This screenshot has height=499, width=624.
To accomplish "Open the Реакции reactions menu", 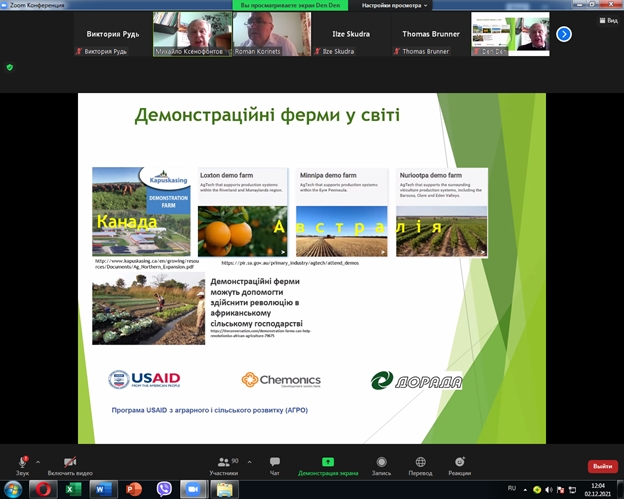I will pos(459,461).
